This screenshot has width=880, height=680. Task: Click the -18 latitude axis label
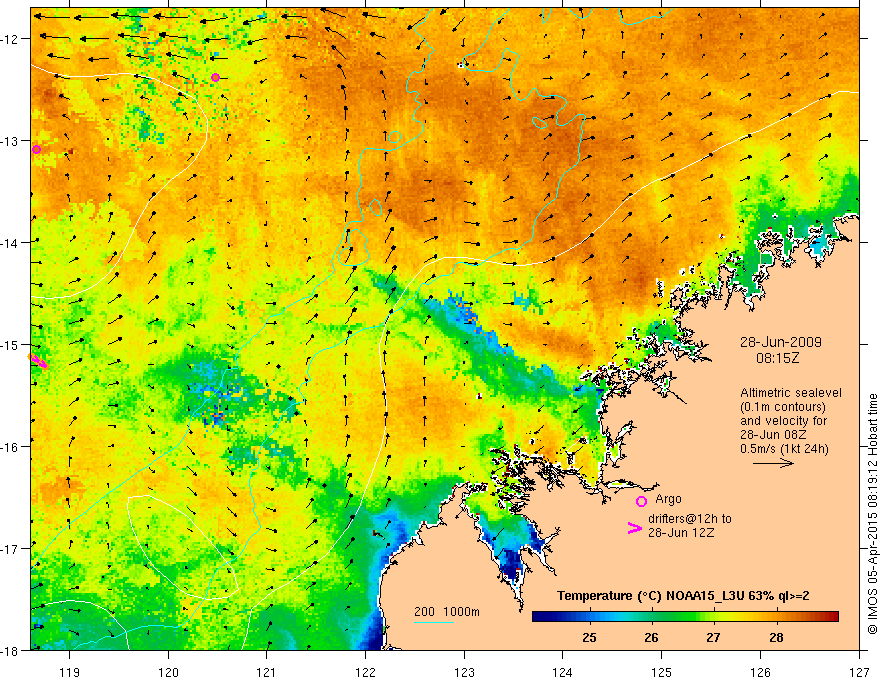click(11, 651)
